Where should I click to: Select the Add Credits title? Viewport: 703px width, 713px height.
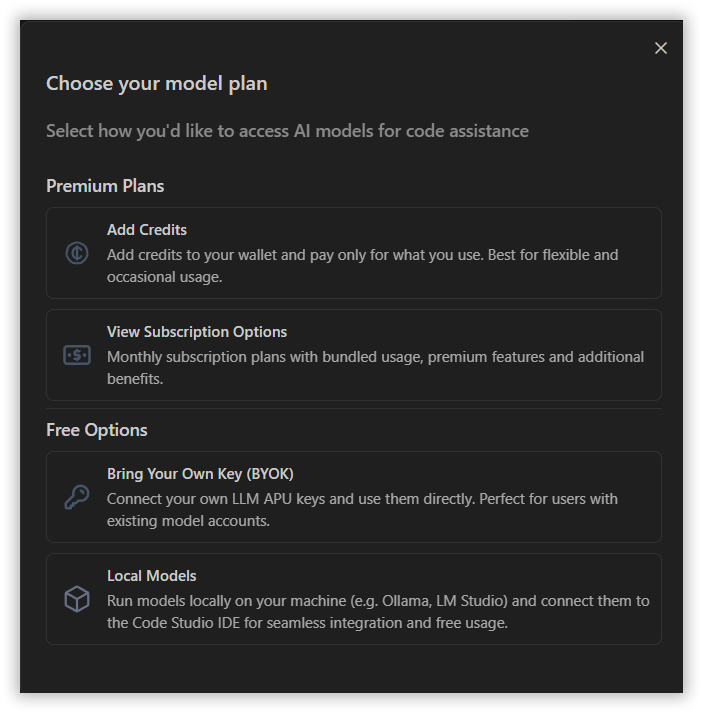147,230
